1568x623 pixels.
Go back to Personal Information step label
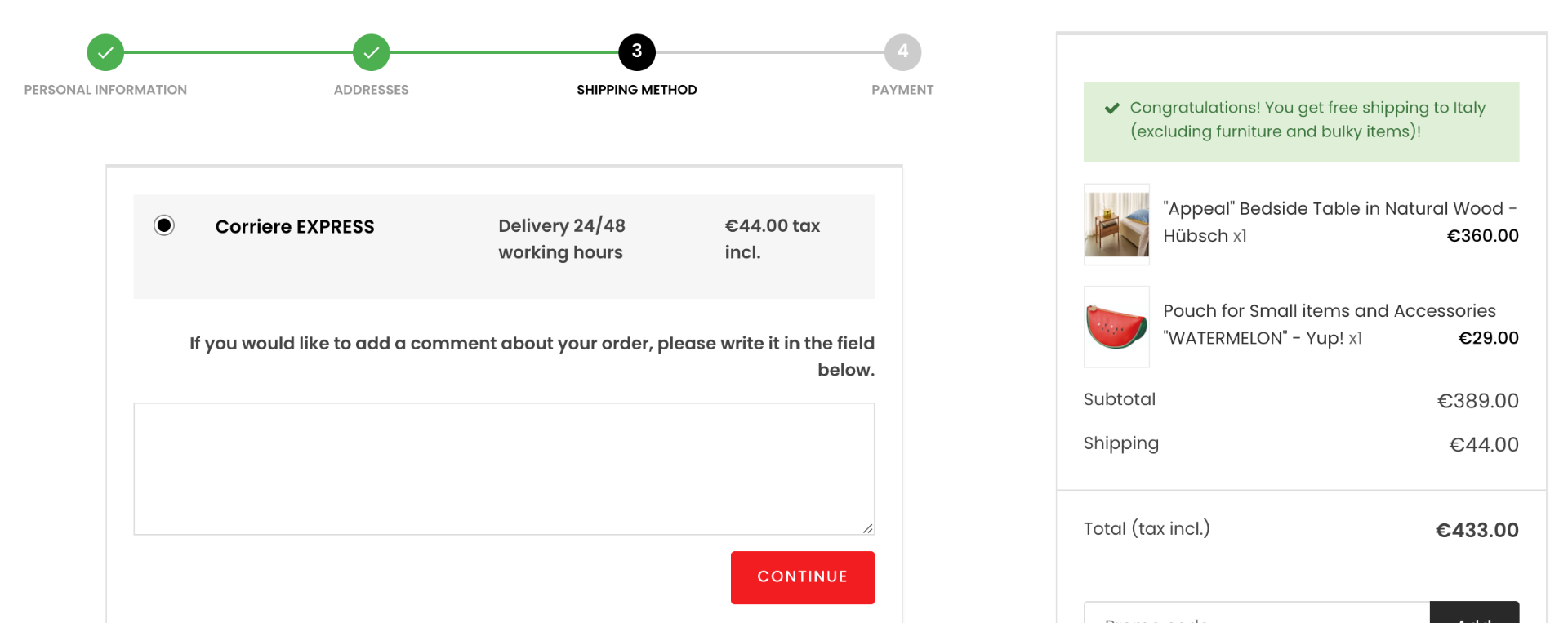105,90
